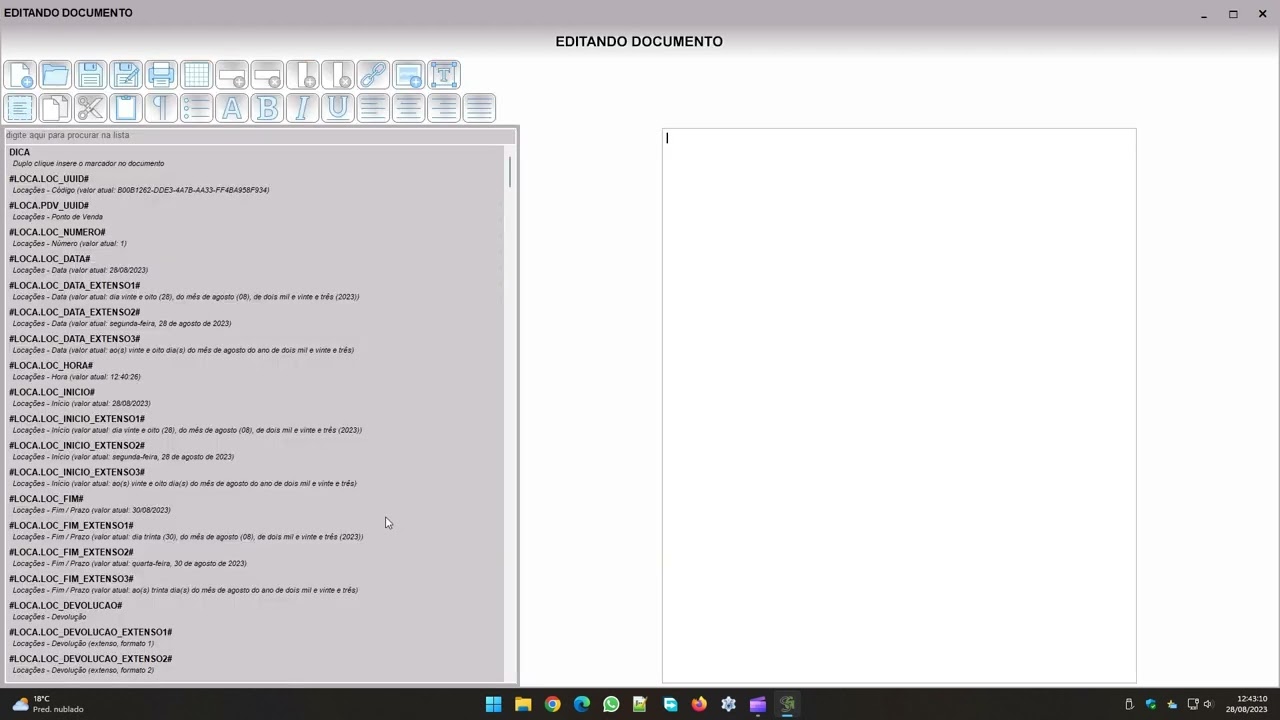Open Microsoft Edge from the taskbar
This screenshot has width=1280, height=720.
[x=582, y=704]
